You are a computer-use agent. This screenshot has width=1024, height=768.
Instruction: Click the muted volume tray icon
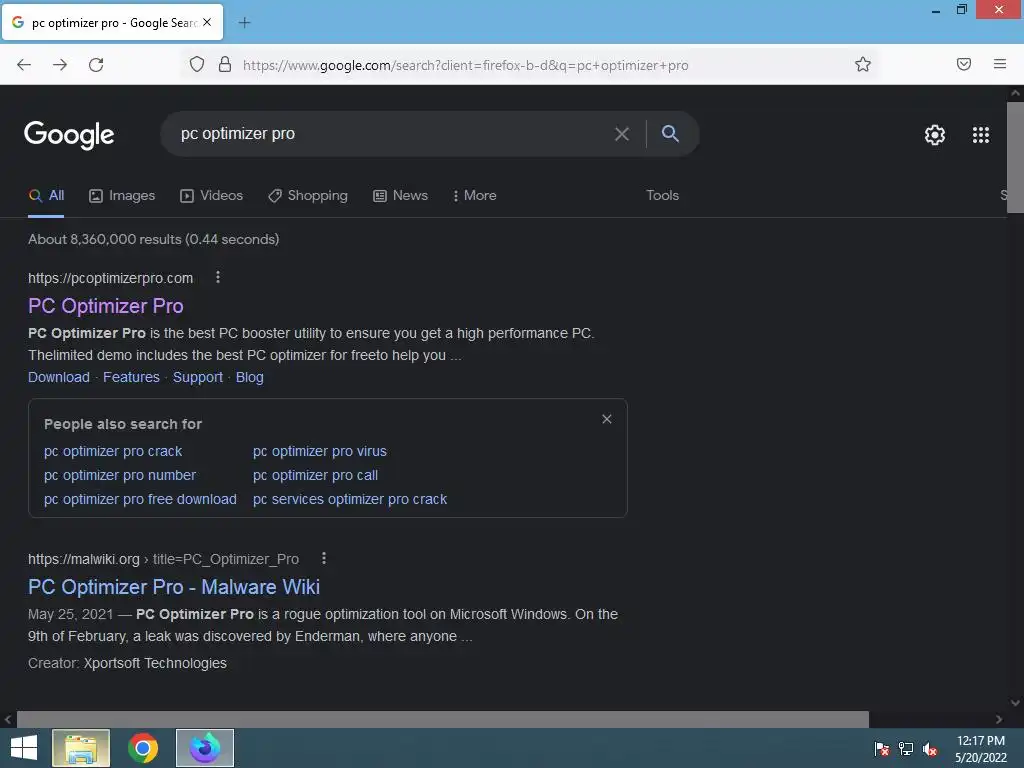(x=930, y=749)
